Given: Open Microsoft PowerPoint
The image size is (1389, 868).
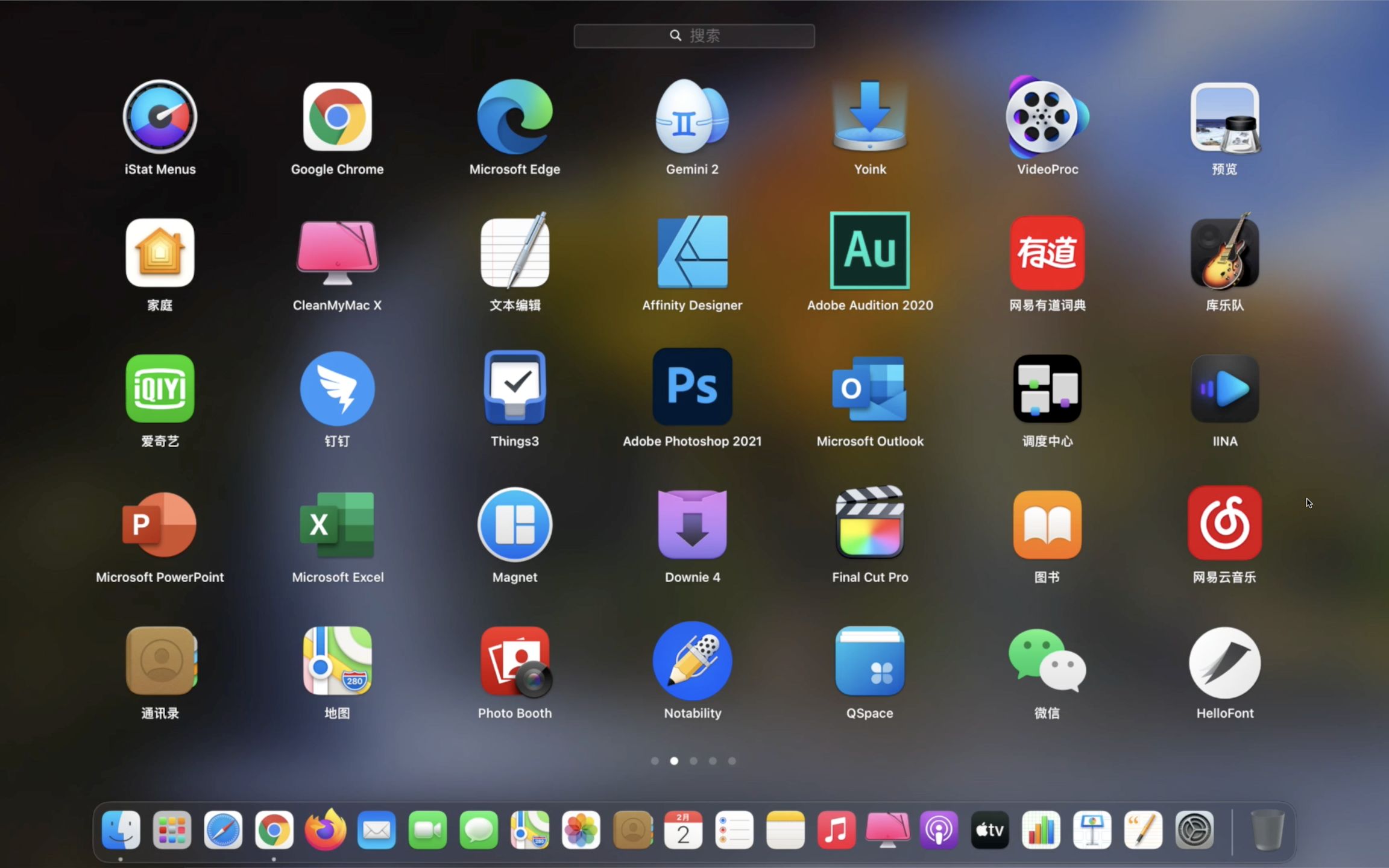Looking at the screenshot, I should (x=160, y=524).
